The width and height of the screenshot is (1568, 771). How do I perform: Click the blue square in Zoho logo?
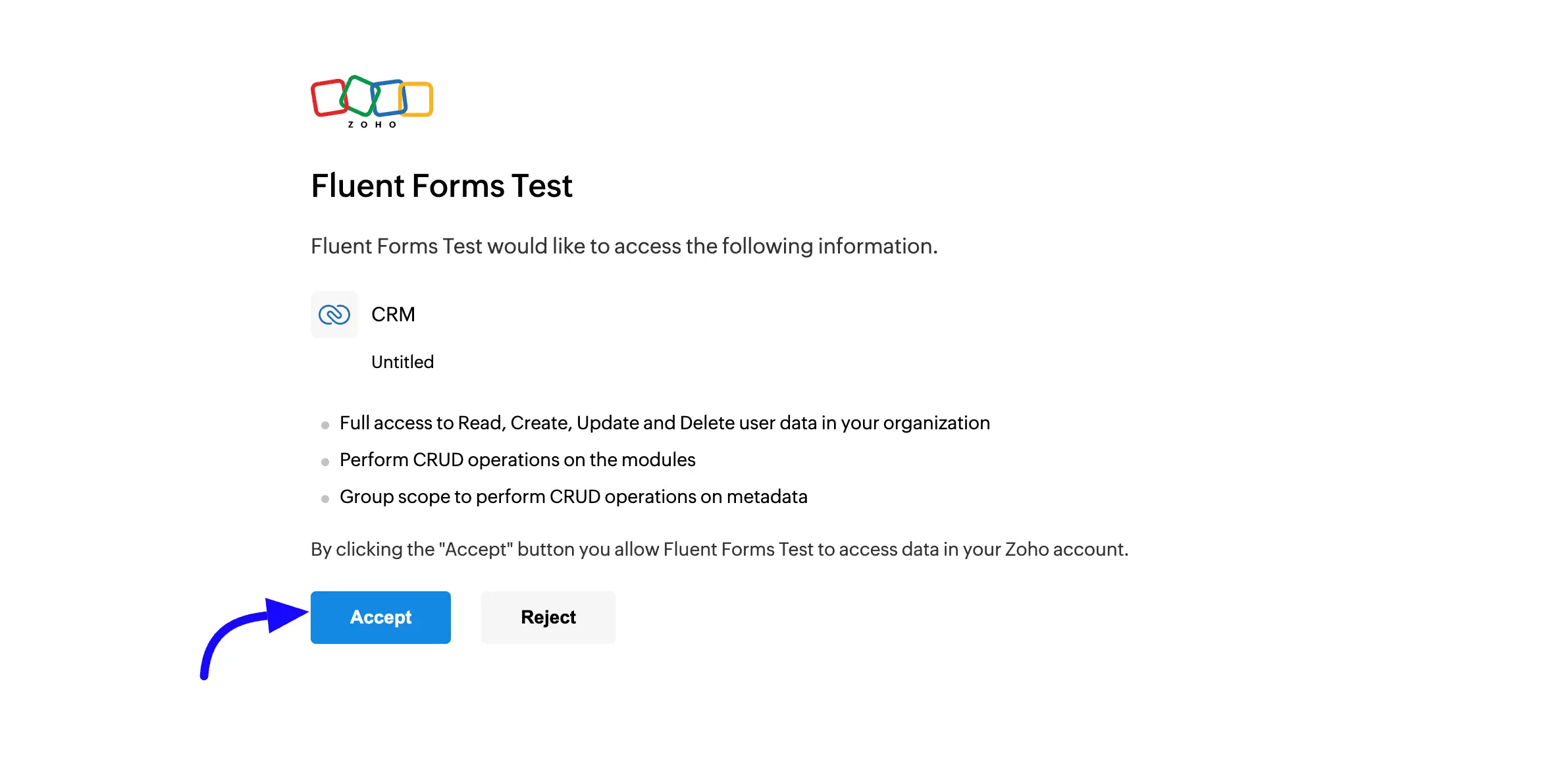[389, 97]
